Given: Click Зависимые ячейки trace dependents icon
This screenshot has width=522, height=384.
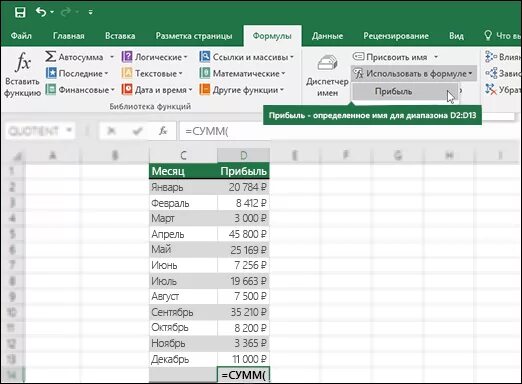Looking at the screenshot, I should pos(491,73).
